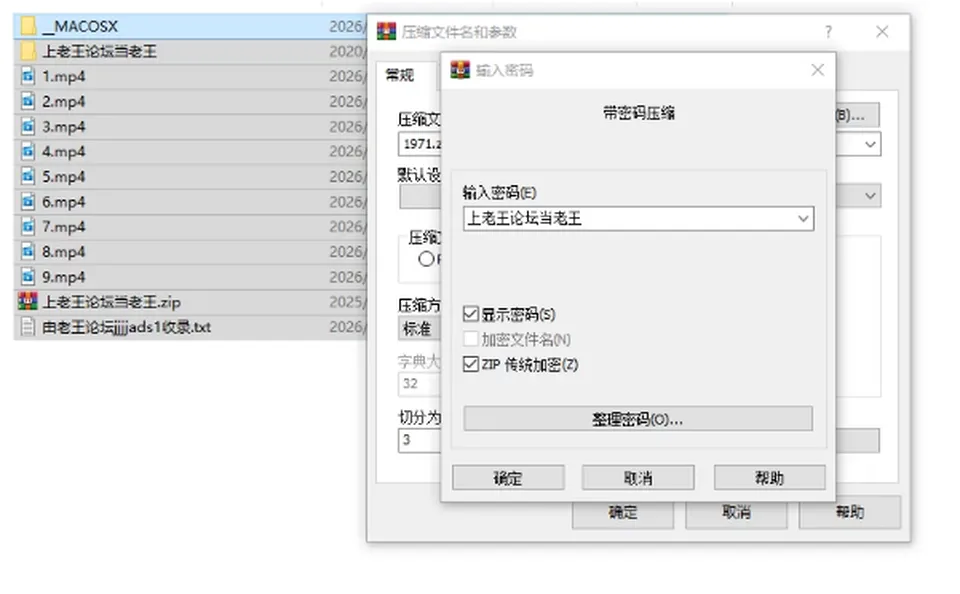The width and height of the screenshot is (960, 594).
Task: Close the 输入密码 dialog
Action: [817, 70]
